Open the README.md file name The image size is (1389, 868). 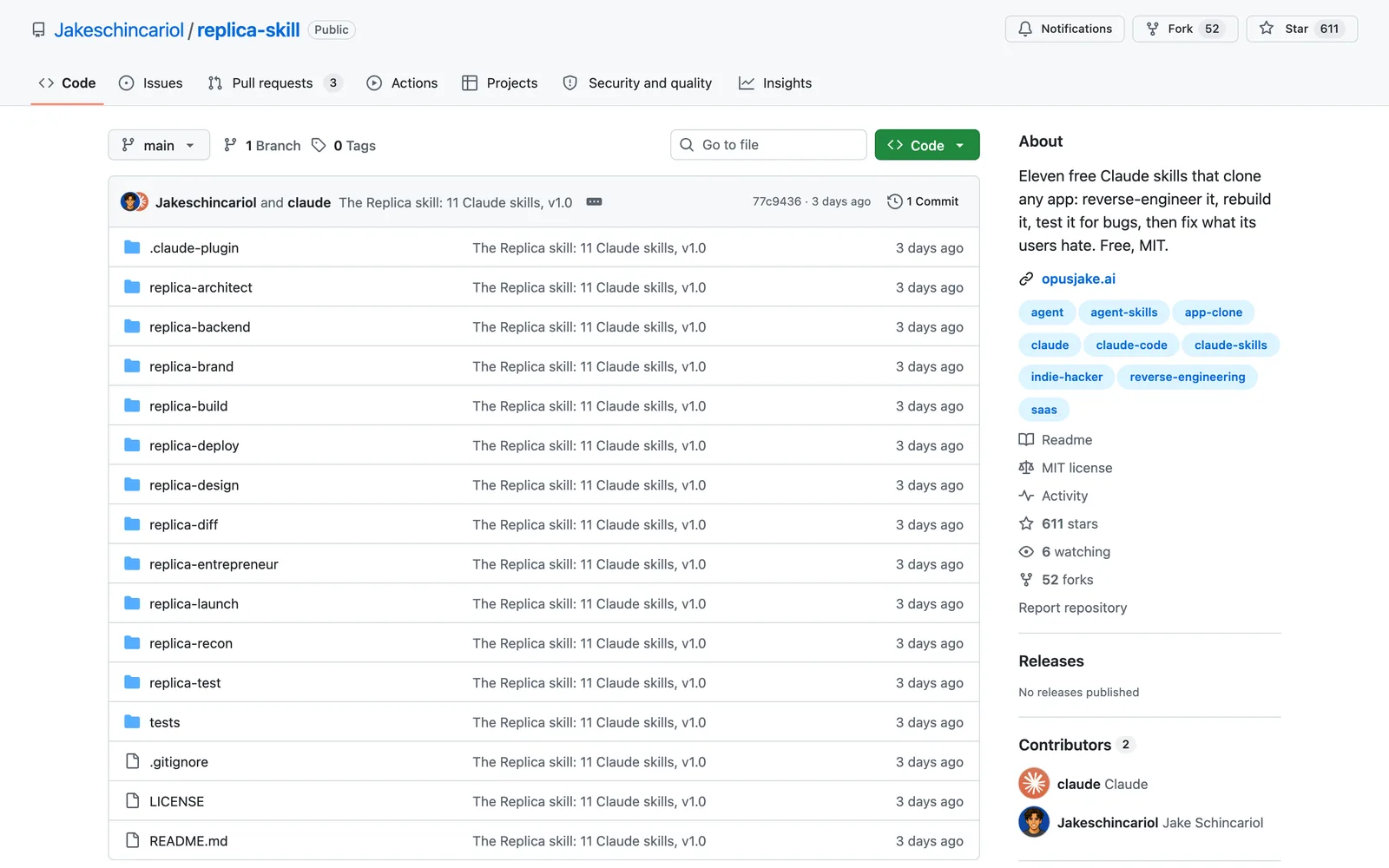pos(188,841)
